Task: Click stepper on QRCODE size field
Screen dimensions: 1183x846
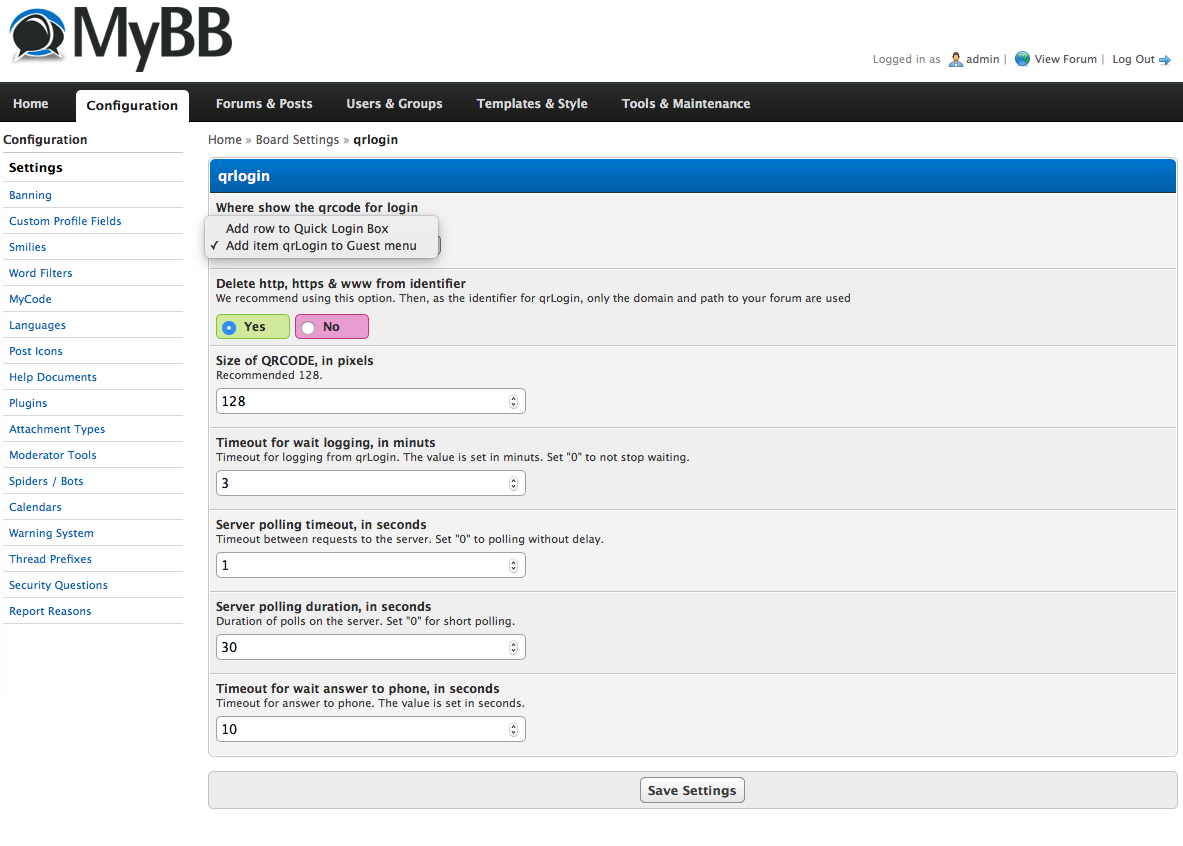Action: tap(513, 401)
